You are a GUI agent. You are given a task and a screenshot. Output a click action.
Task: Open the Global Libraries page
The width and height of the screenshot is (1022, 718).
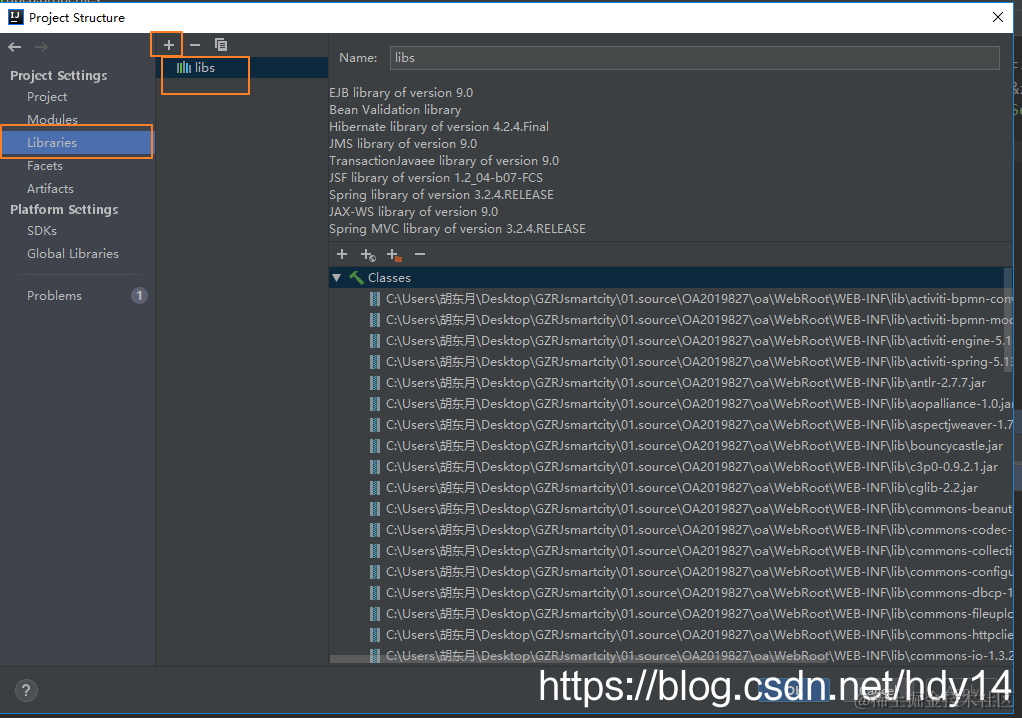pyautogui.click(x=72, y=254)
